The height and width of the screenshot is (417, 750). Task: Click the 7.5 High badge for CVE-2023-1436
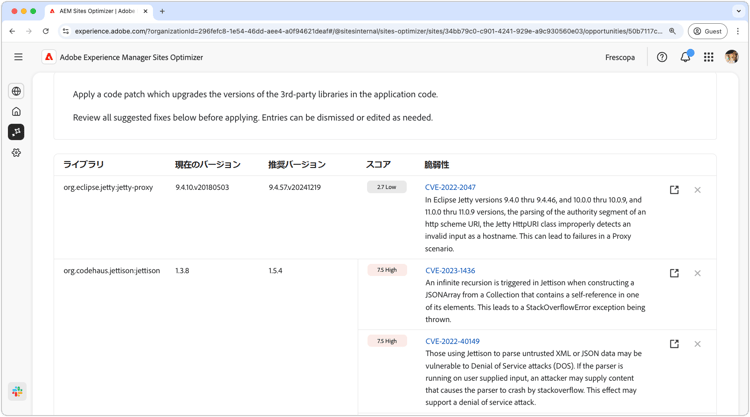[x=387, y=270]
